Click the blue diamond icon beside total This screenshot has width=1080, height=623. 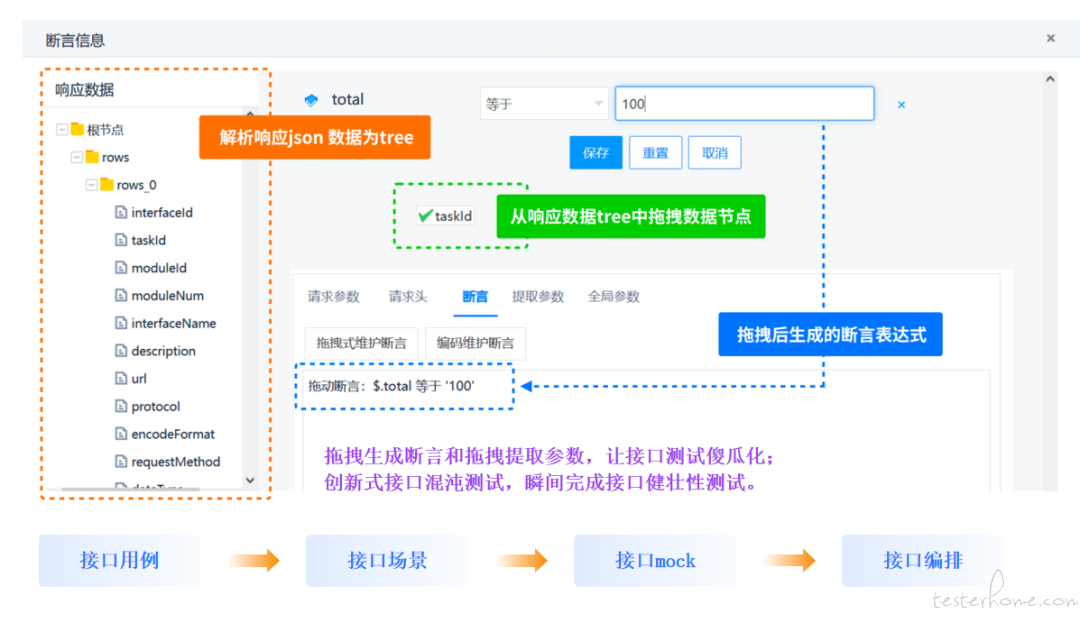click(x=311, y=100)
